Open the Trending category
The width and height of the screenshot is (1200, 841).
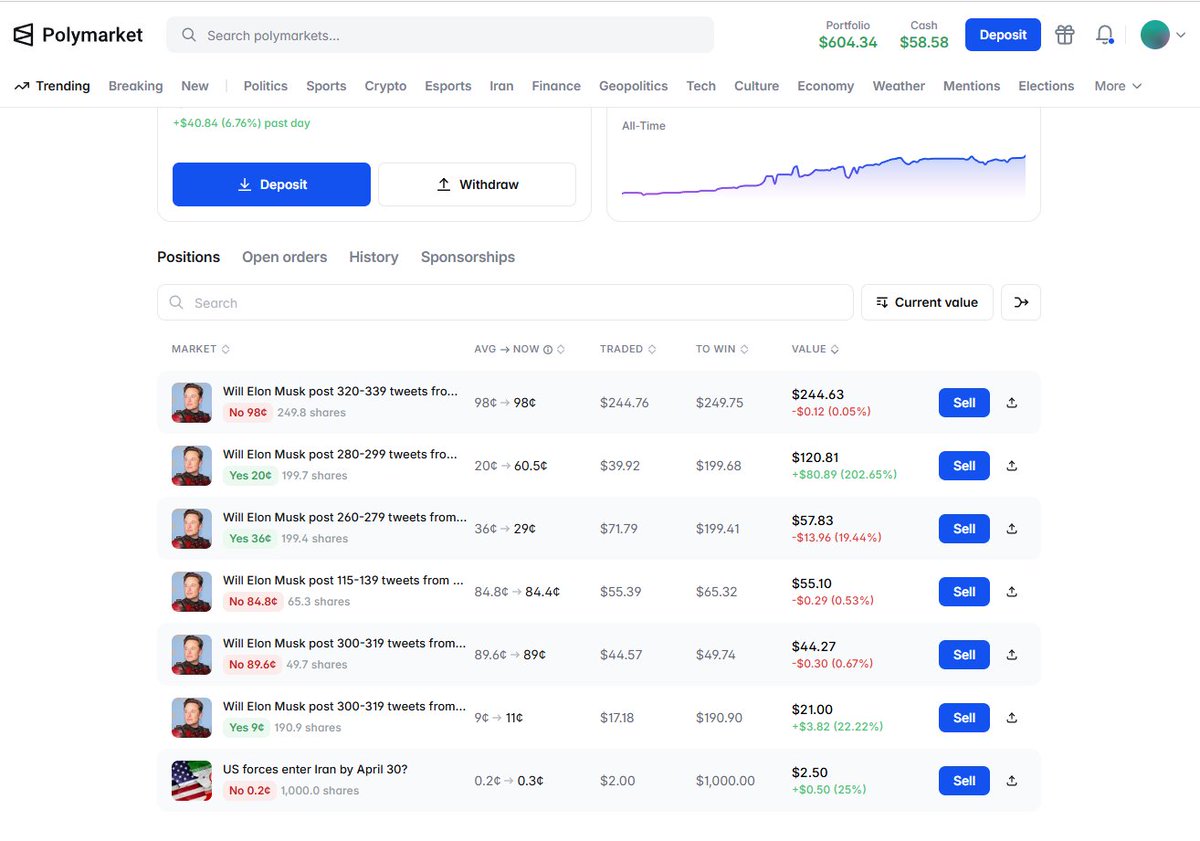(x=52, y=86)
